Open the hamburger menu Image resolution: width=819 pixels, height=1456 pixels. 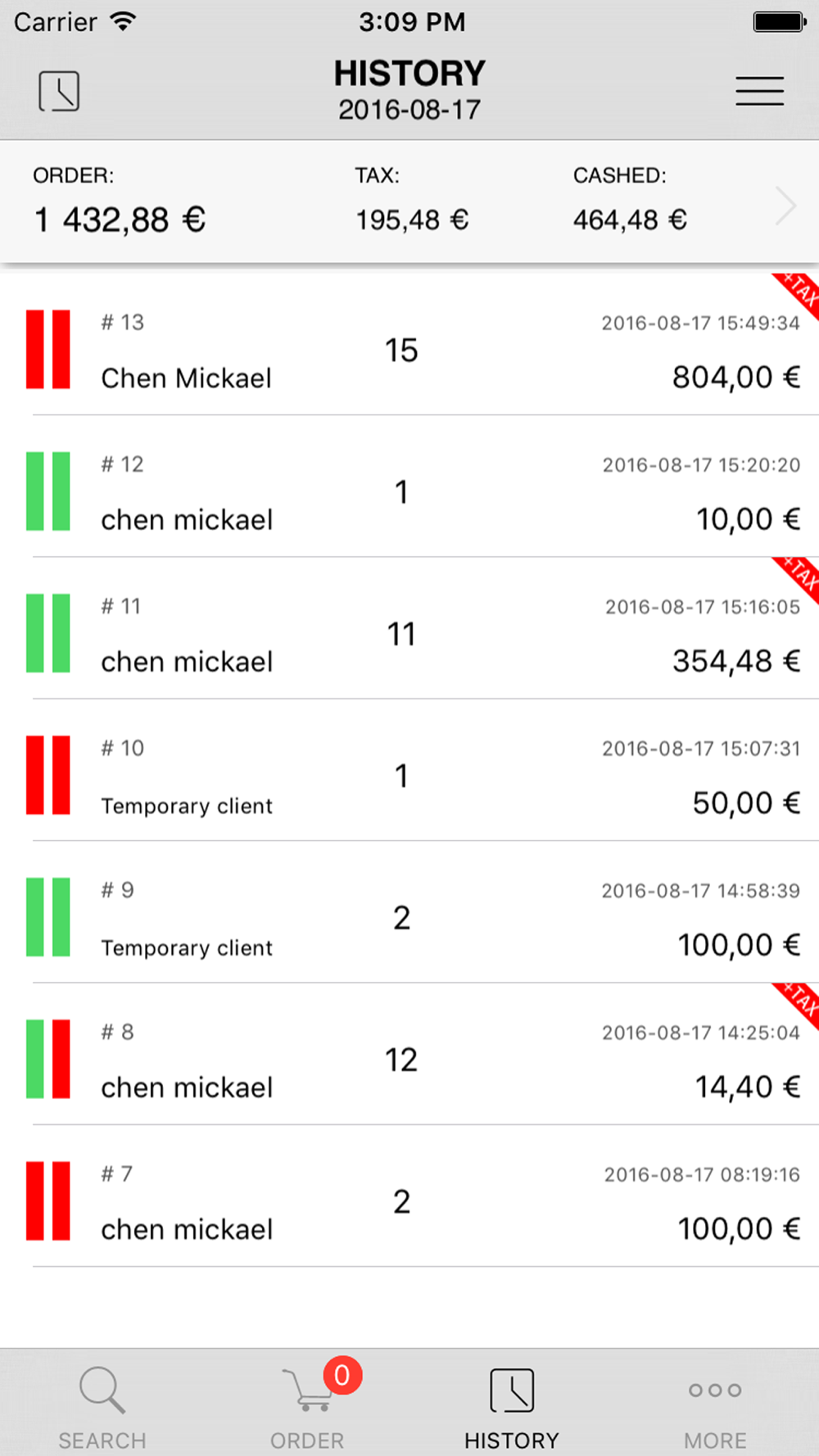[x=759, y=90]
